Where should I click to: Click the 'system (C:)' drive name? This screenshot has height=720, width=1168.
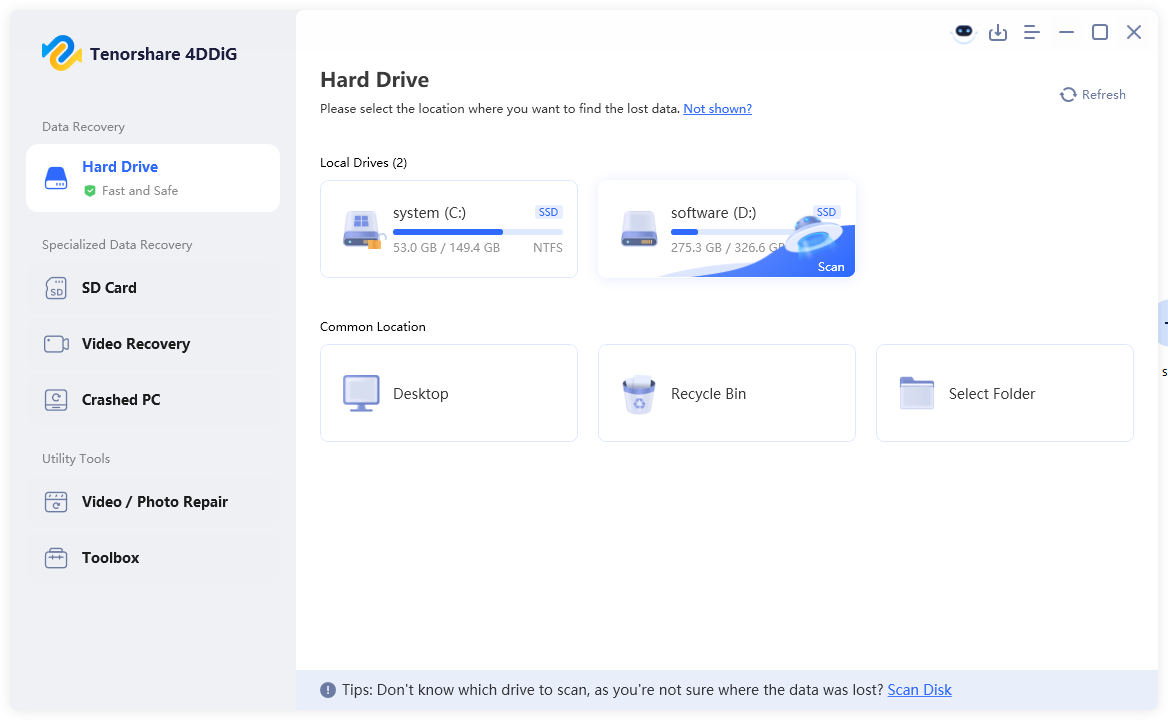click(429, 213)
